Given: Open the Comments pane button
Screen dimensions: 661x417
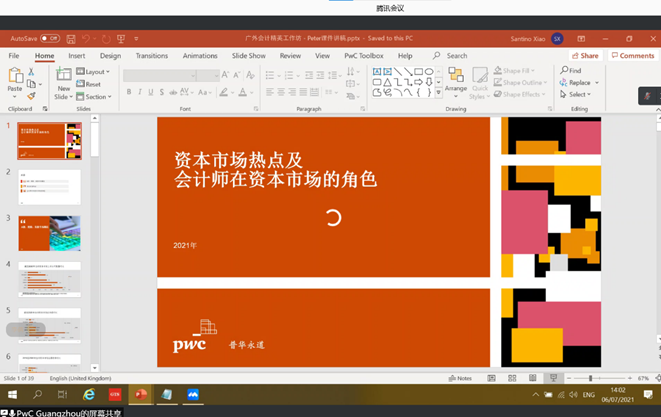Looking at the screenshot, I should [633, 56].
